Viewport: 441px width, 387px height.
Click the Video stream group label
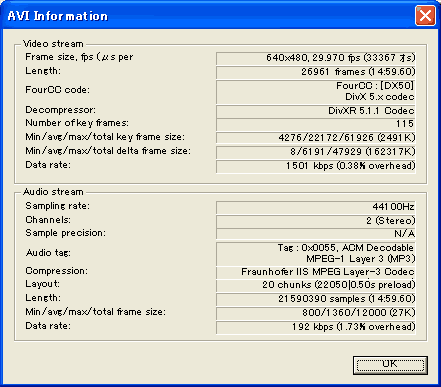point(53,44)
